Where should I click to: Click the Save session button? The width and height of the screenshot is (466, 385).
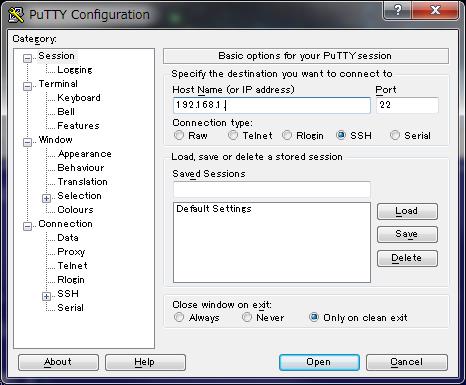407,235
